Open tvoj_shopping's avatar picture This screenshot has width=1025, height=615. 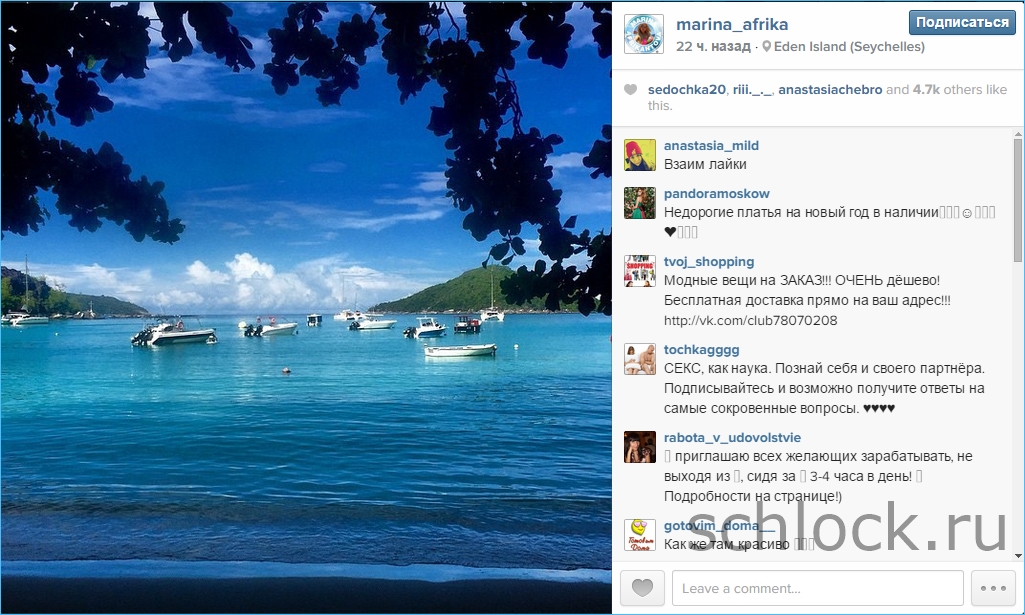pos(640,271)
